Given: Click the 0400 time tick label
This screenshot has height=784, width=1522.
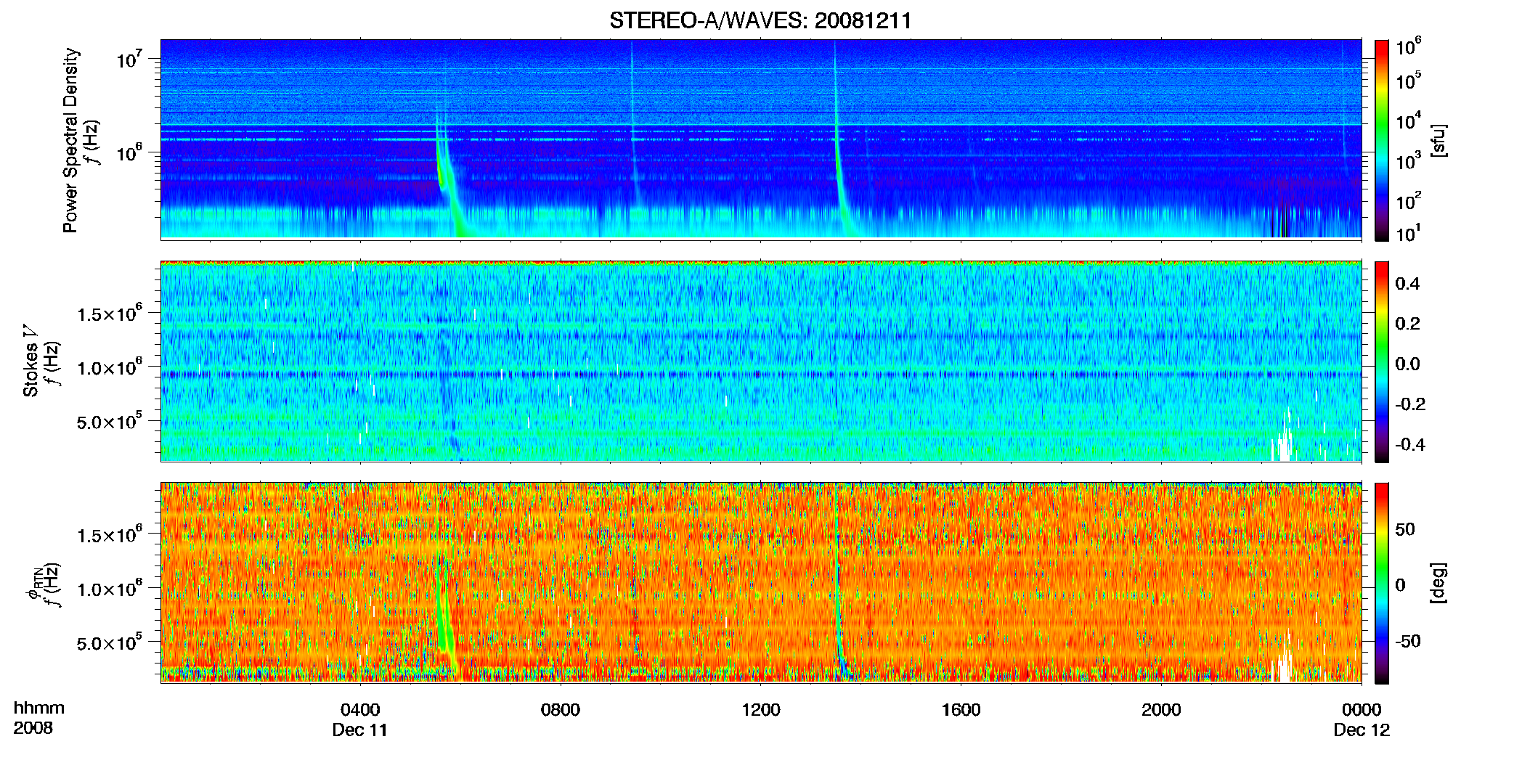Looking at the screenshot, I should [360, 709].
